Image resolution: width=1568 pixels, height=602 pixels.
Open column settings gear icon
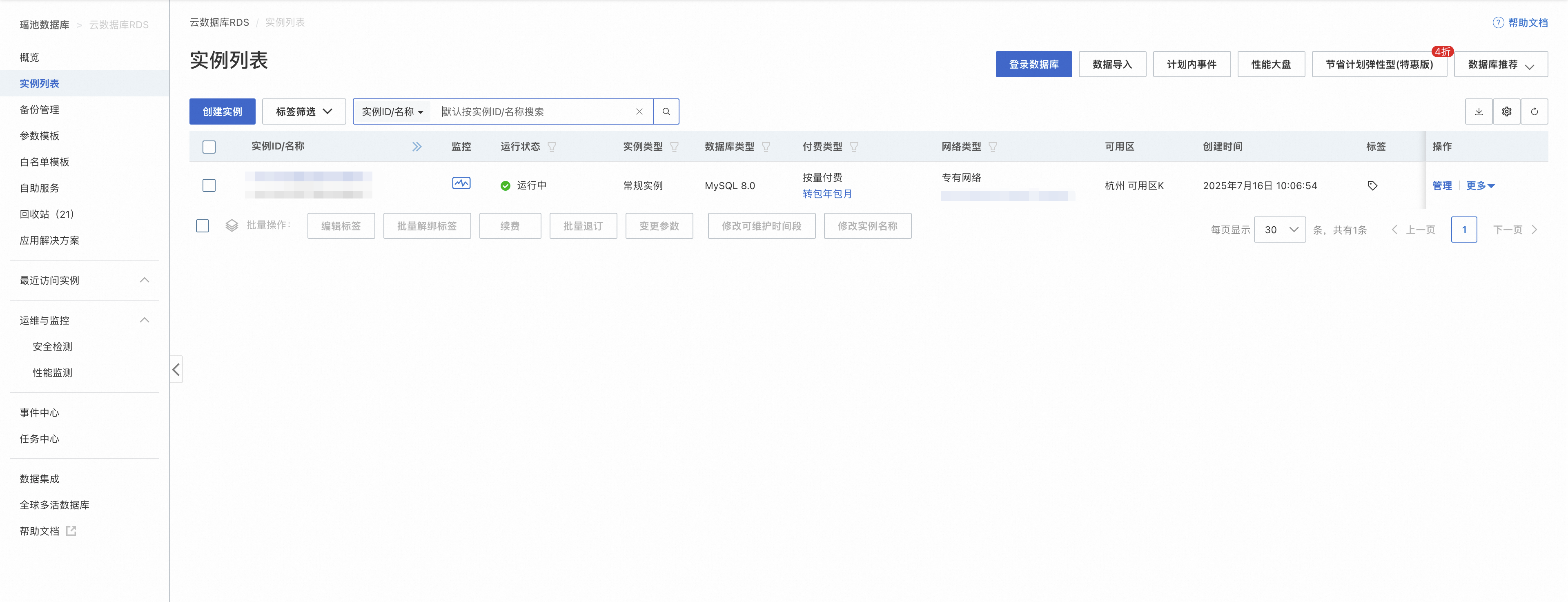pos(1506,111)
